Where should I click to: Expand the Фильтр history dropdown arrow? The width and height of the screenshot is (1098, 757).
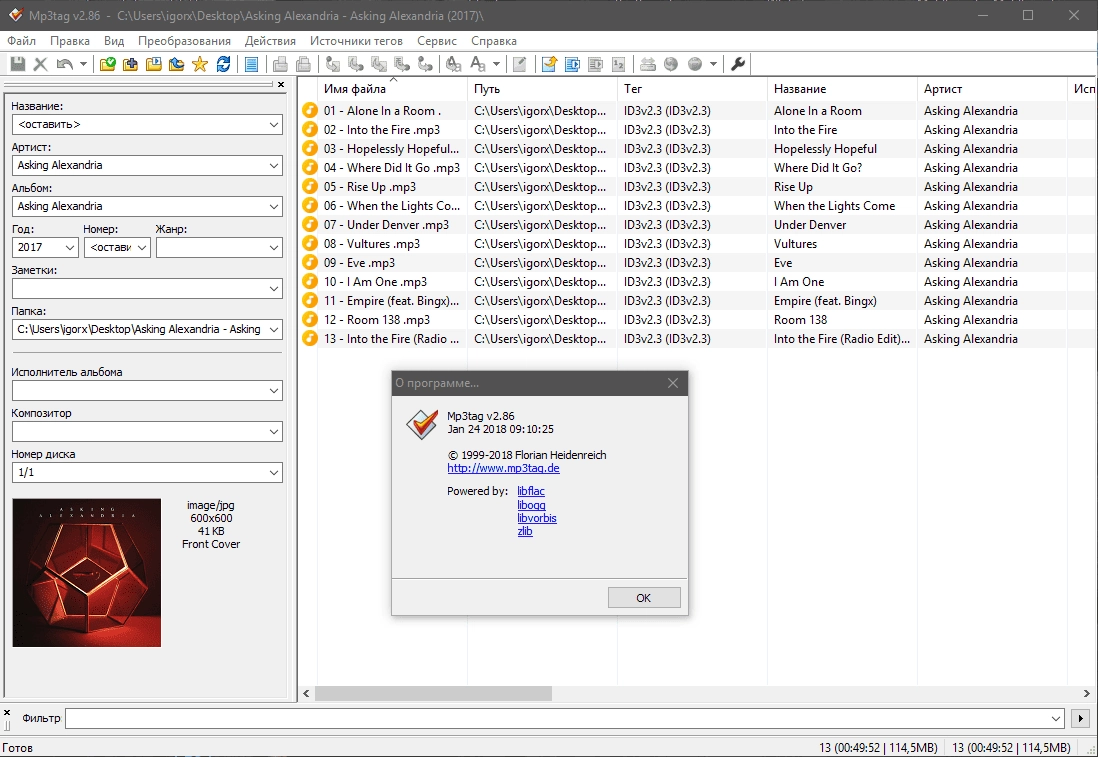pyautogui.click(x=1056, y=718)
